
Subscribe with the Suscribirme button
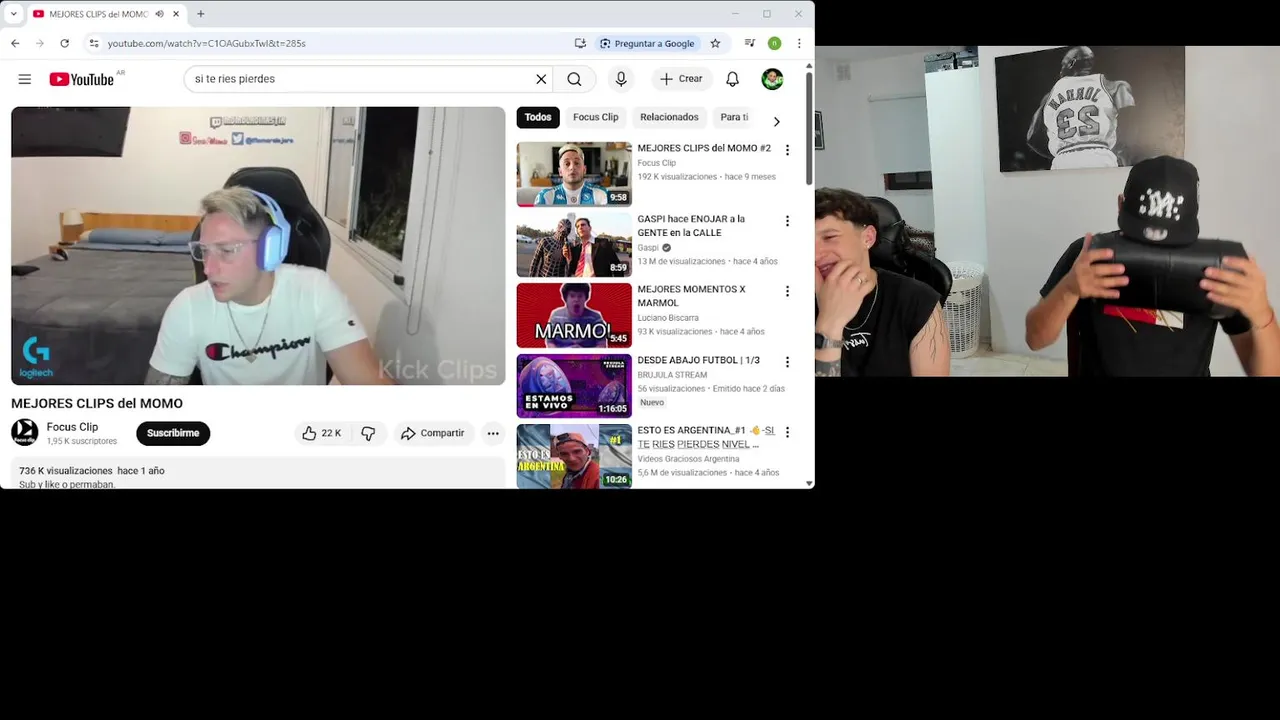173,433
